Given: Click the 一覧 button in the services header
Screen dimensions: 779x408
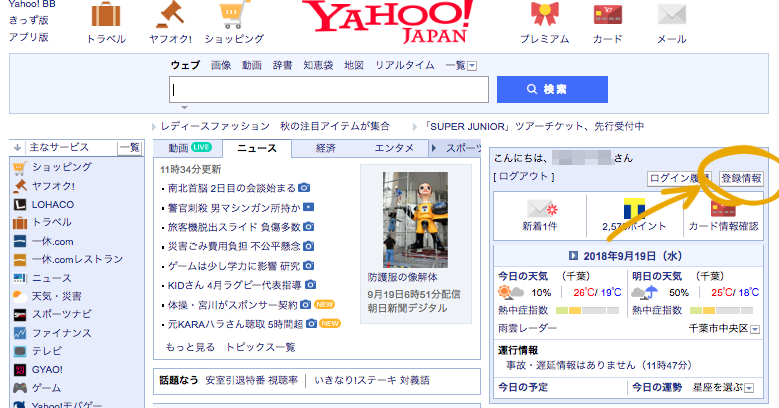Looking at the screenshot, I should tap(130, 148).
